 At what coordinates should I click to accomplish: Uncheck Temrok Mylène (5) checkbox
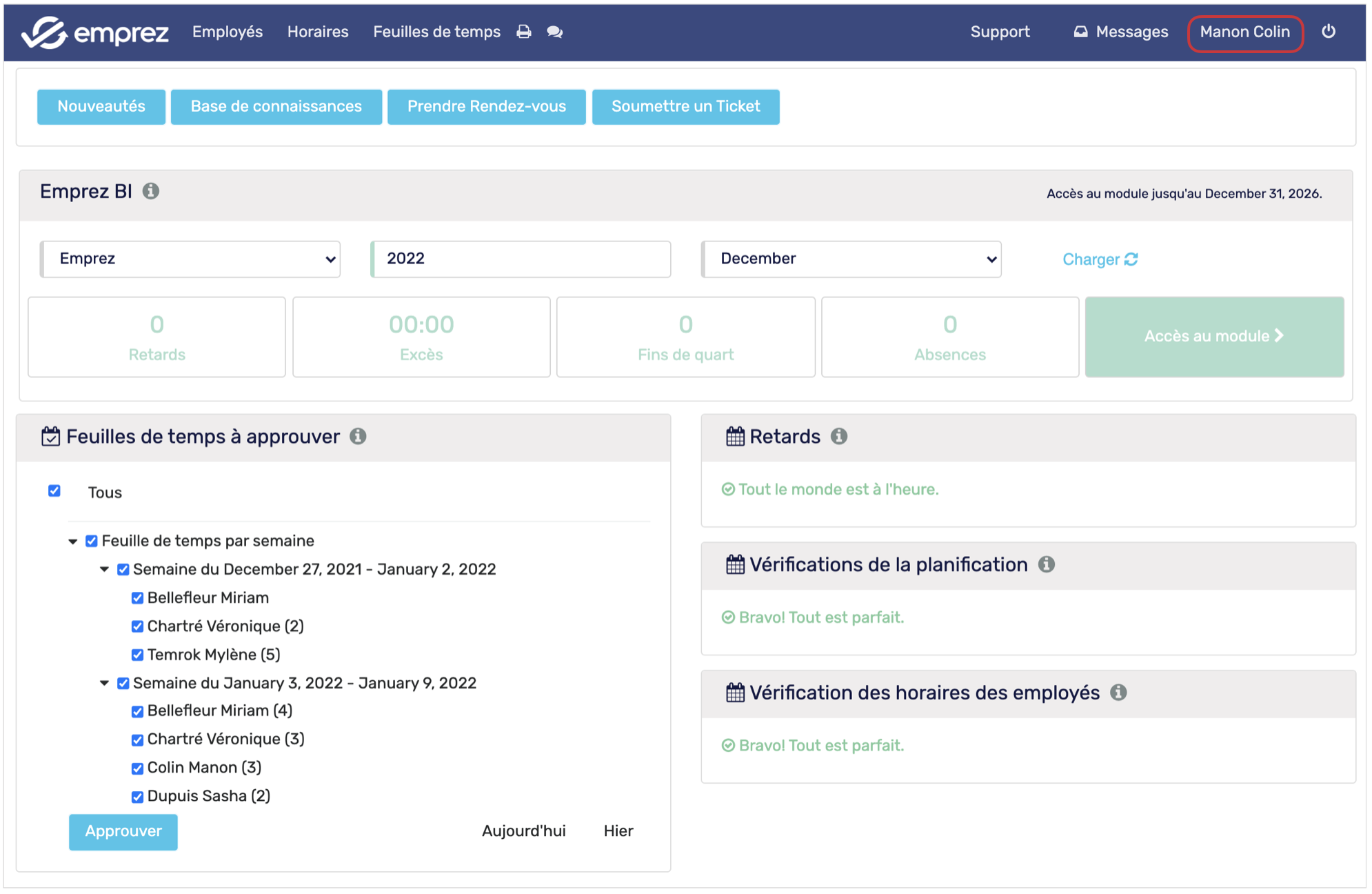coord(137,655)
